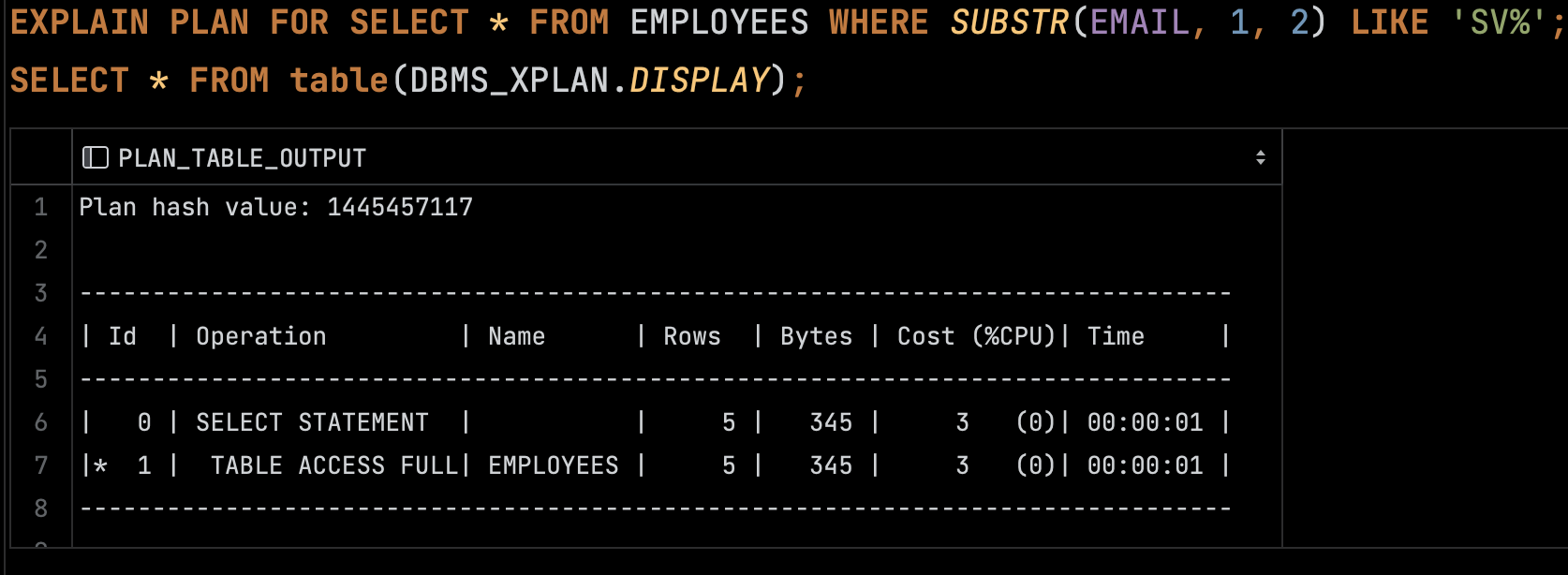Click row number 7 in the grid gutter
The height and width of the screenshot is (575, 1568).
click(41, 465)
